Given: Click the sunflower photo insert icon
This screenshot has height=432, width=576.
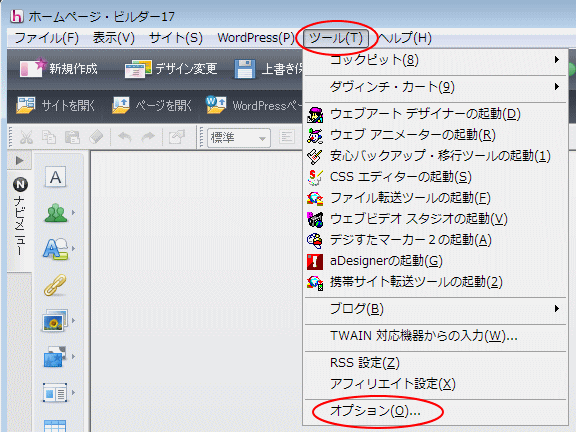Looking at the screenshot, I should point(55,320).
